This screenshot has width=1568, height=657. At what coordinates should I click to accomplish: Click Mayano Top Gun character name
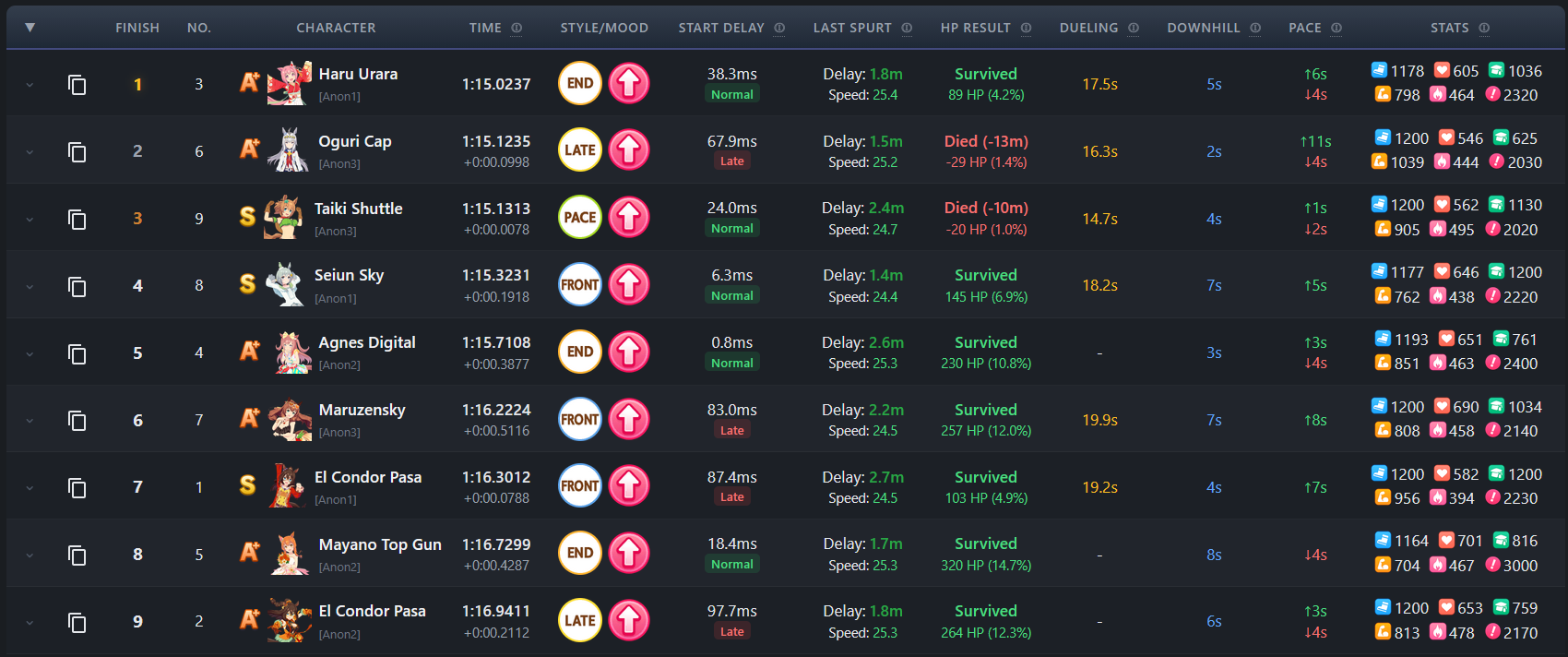click(x=380, y=544)
